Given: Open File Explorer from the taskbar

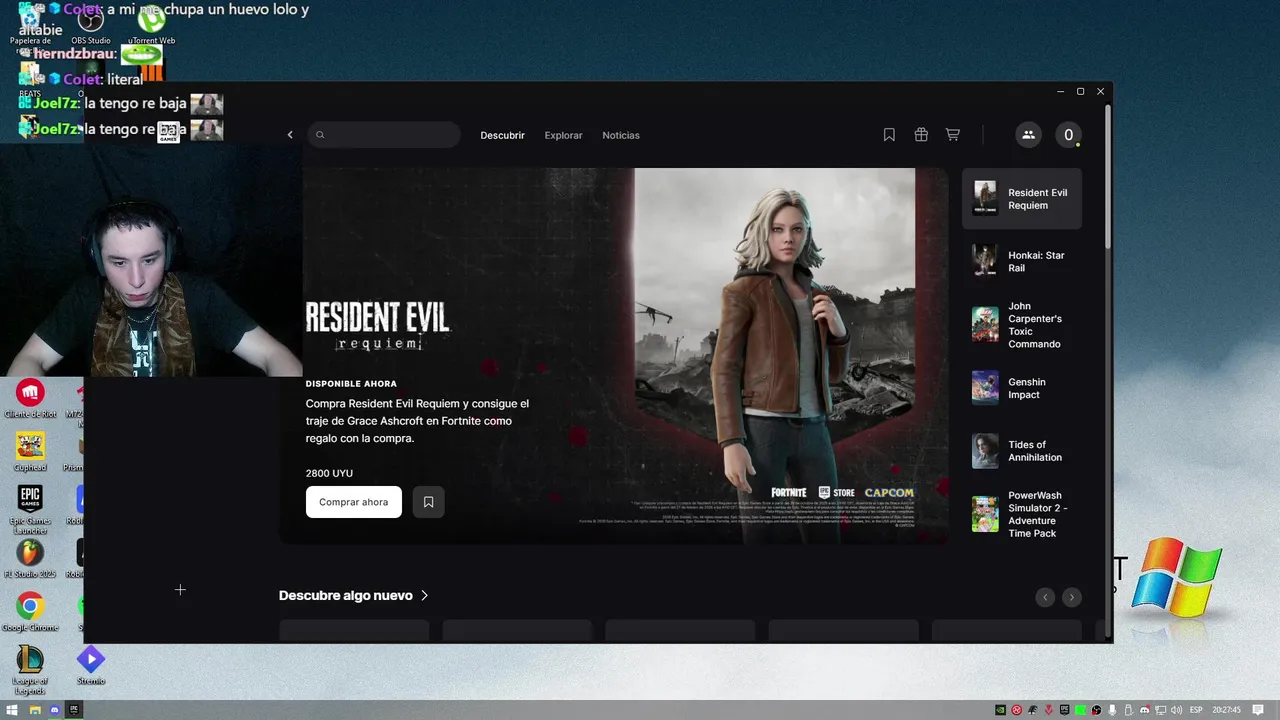Looking at the screenshot, I should click(x=35, y=710).
